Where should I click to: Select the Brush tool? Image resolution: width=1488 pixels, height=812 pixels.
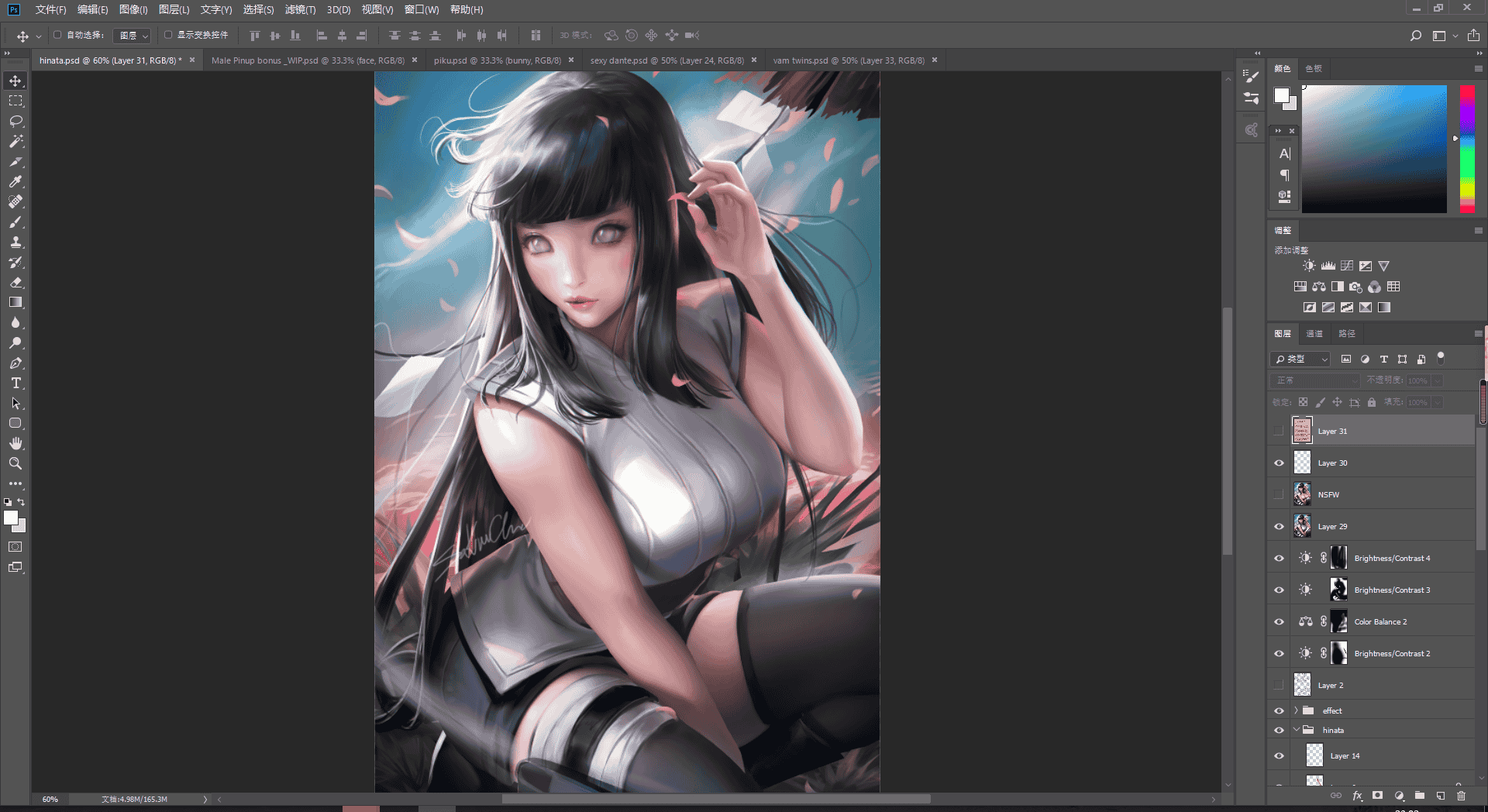point(15,222)
